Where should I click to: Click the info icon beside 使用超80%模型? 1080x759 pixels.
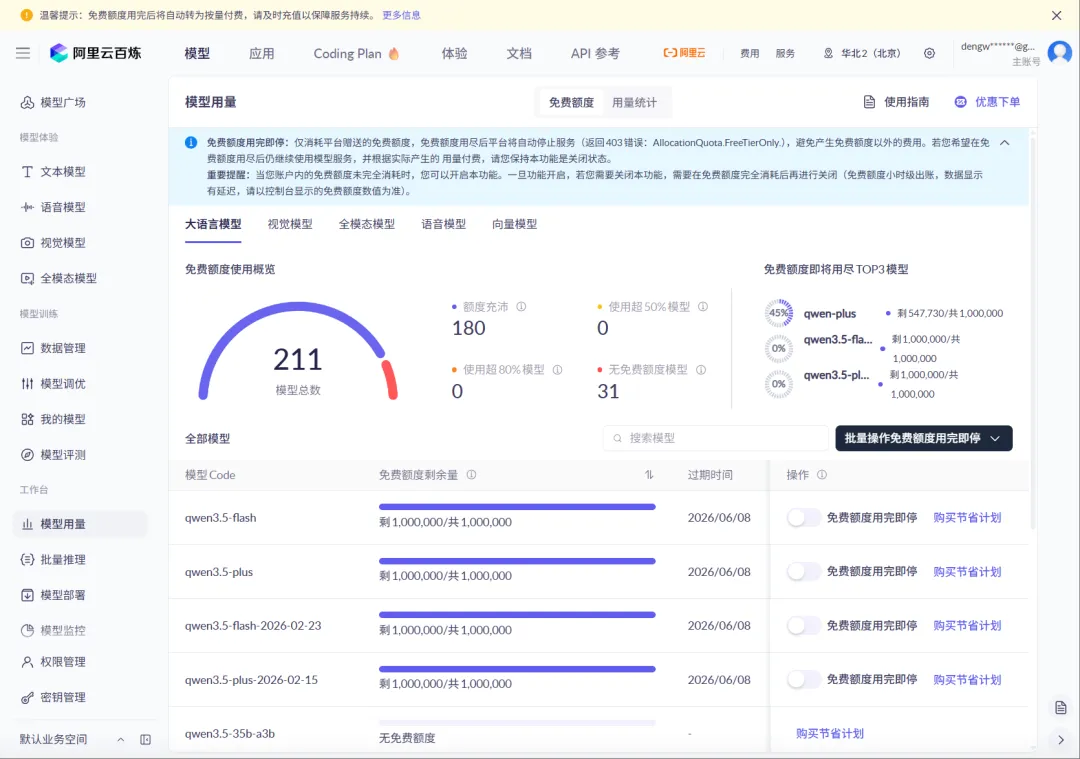click(557, 370)
